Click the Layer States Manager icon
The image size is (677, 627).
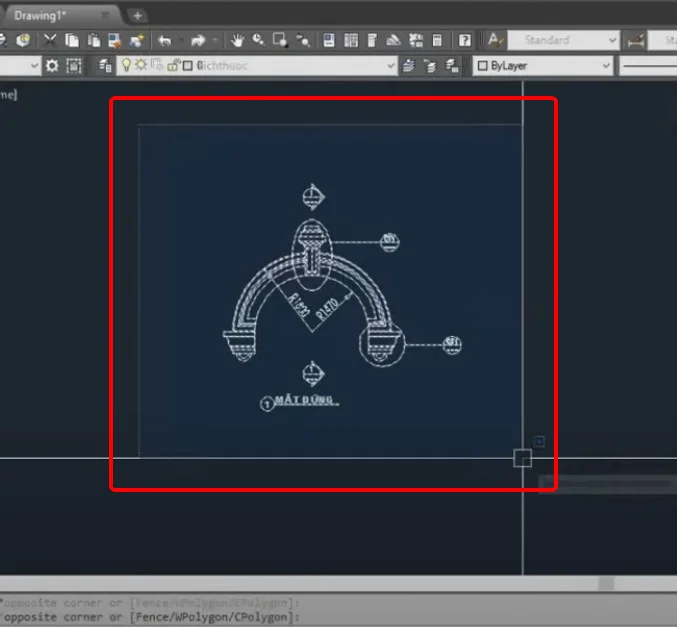pyautogui.click(x=452, y=66)
